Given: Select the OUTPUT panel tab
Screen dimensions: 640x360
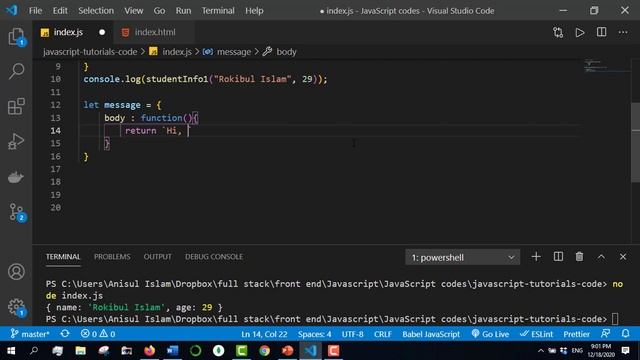Looking at the screenshot, I should point(158,257).
